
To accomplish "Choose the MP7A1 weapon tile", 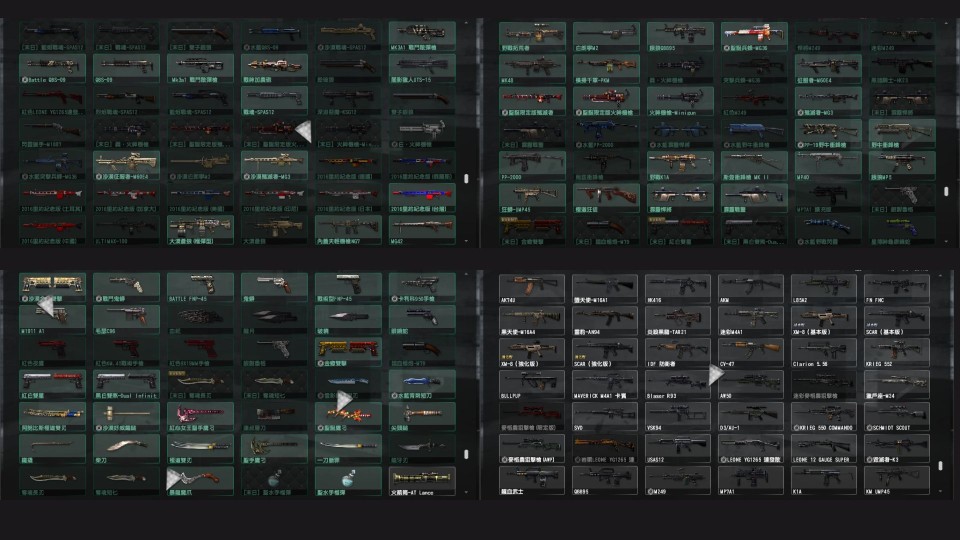I will [x=751, y=480].
